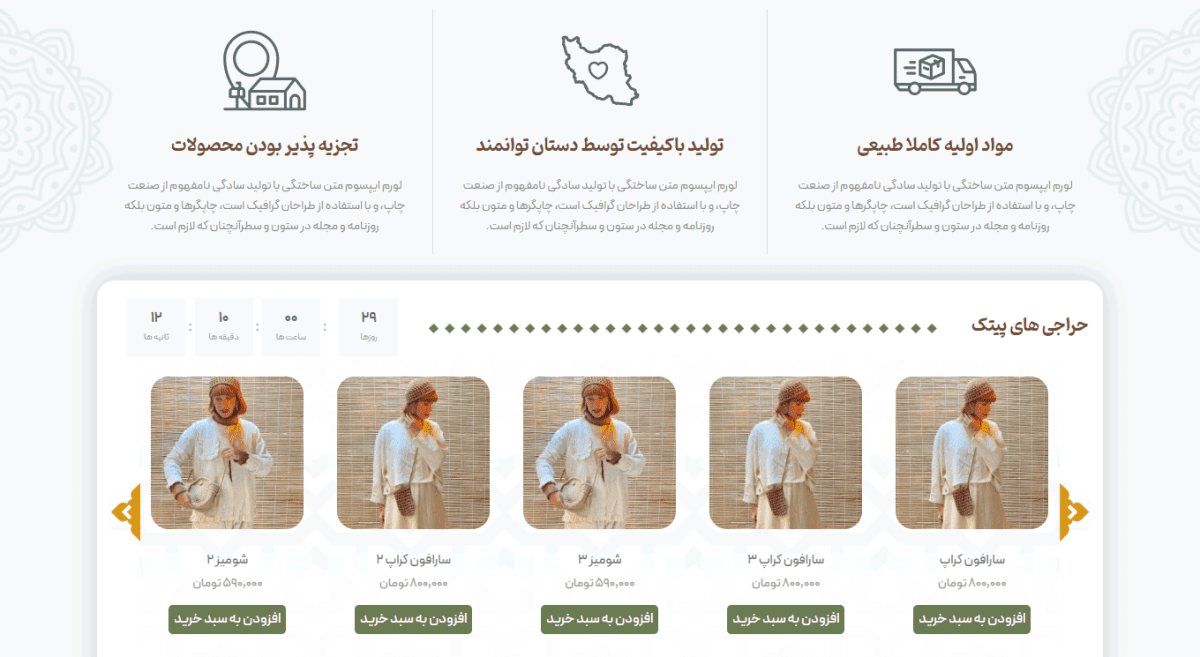The image size is (1200, 657).
Task: Open the سارافون کراپ ۲ product image
Action: pos(414,453)
